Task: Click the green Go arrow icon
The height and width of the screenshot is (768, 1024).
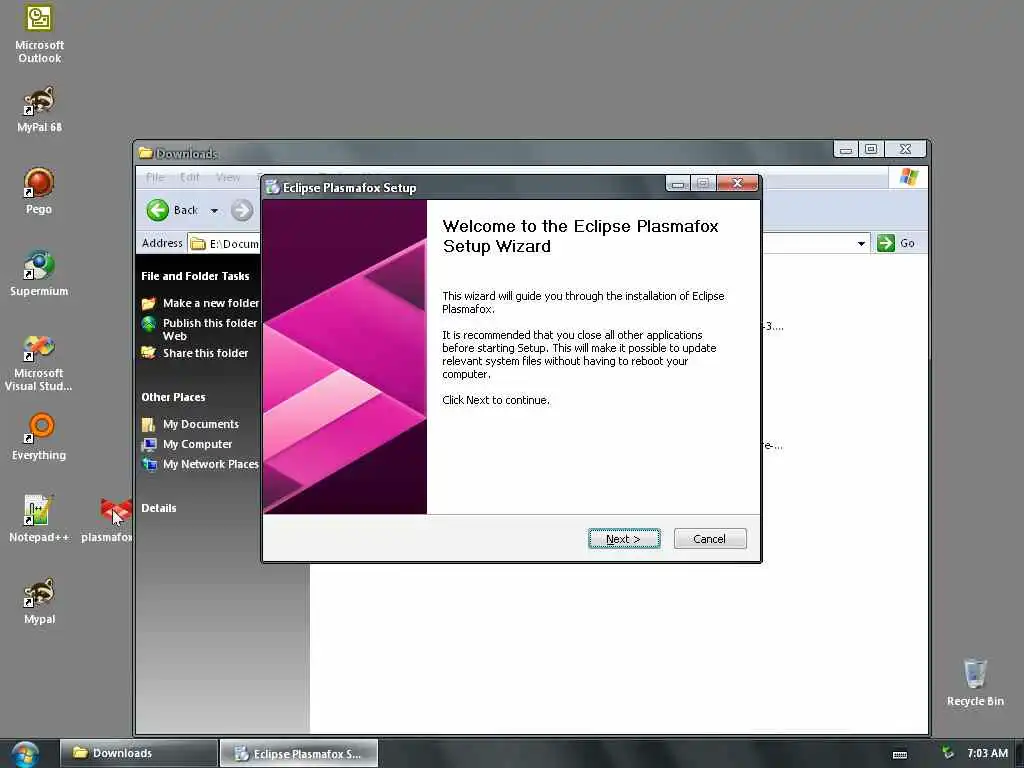Action: click(x=886, y=243)
